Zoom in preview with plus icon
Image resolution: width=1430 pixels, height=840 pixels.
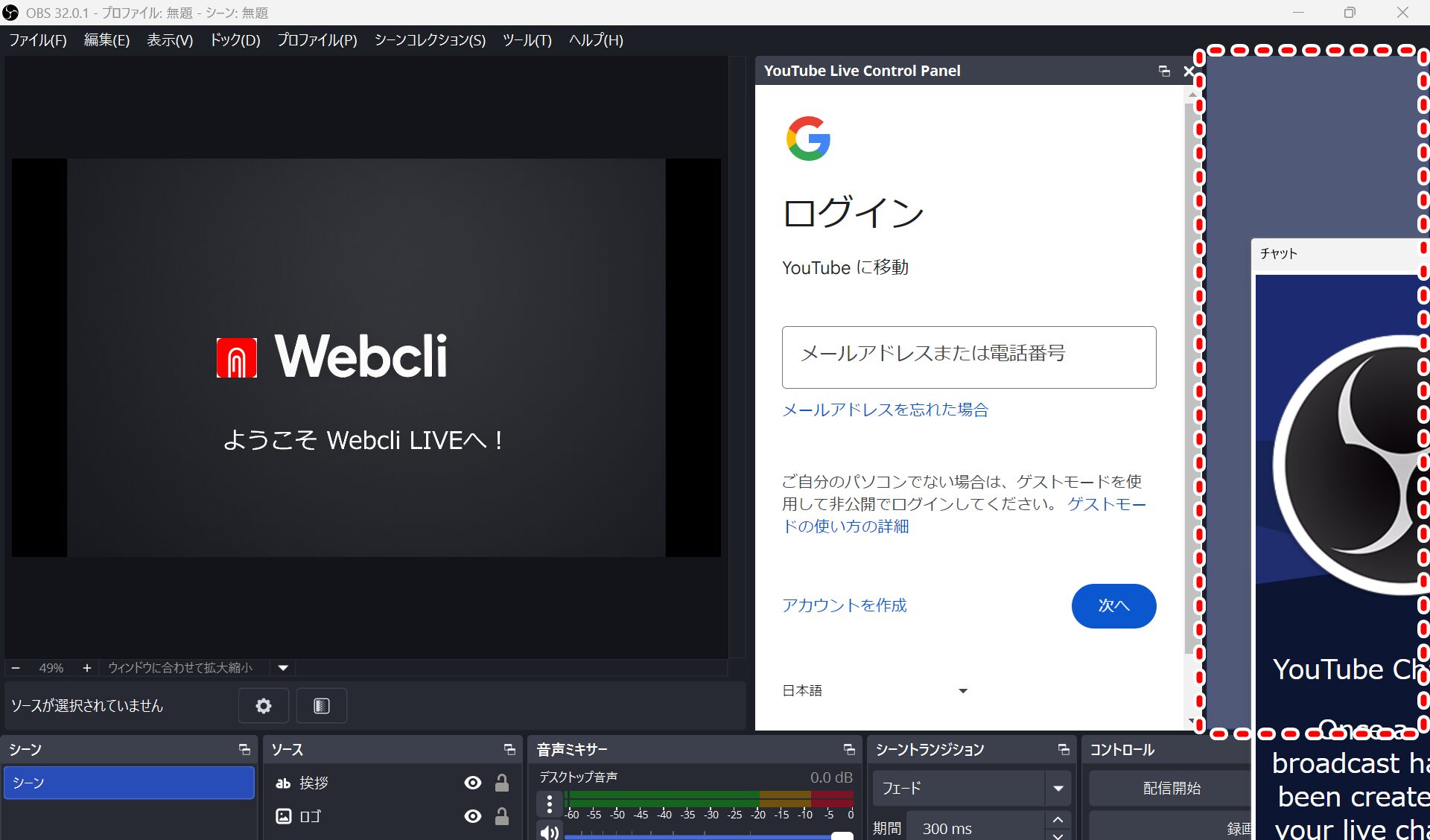point(87,668)
